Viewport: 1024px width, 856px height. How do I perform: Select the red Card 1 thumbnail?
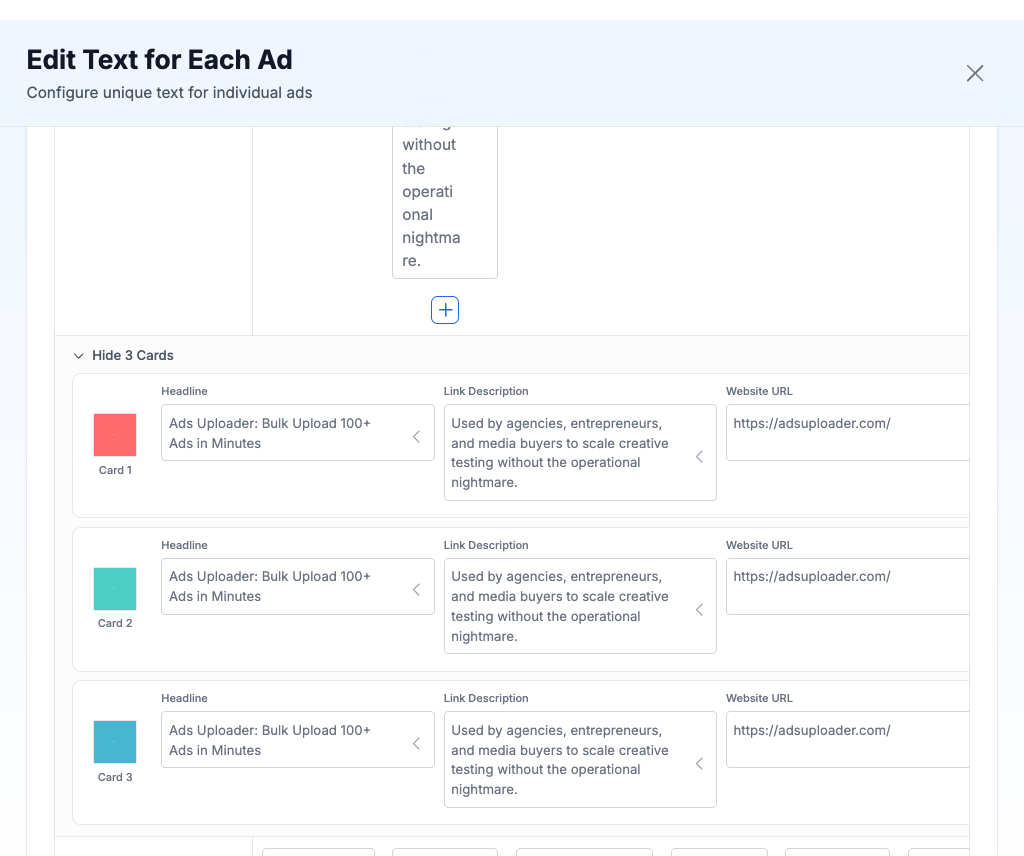115,435
